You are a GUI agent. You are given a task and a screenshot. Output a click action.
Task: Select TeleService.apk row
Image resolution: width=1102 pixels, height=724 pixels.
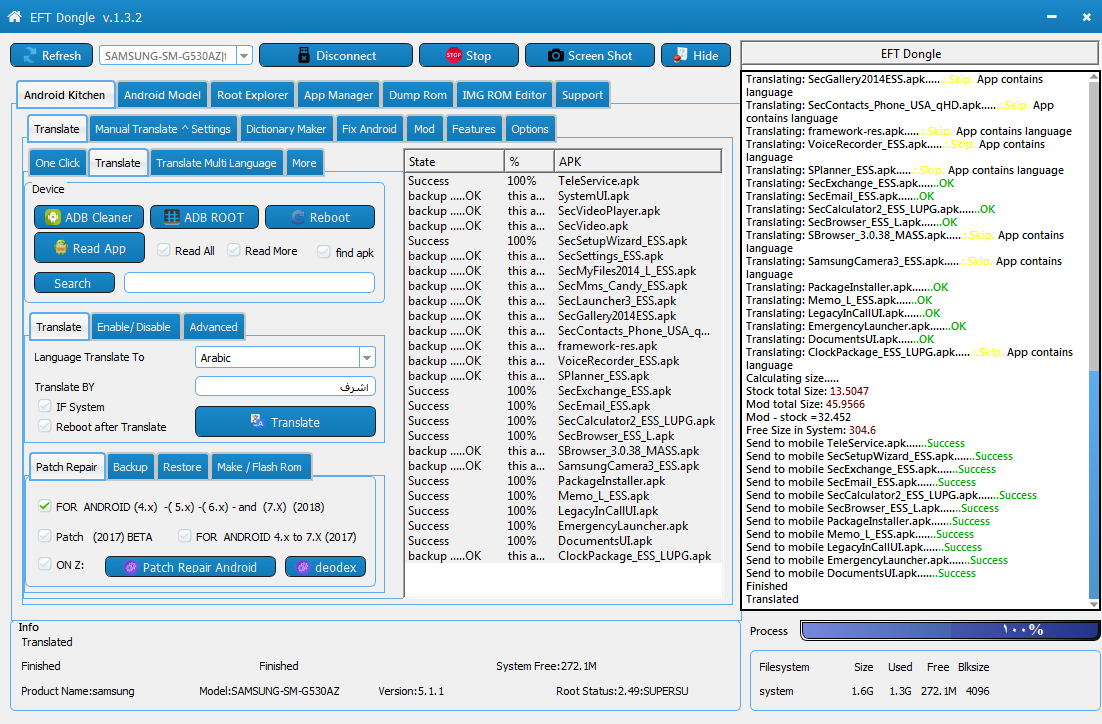point(564,181)
